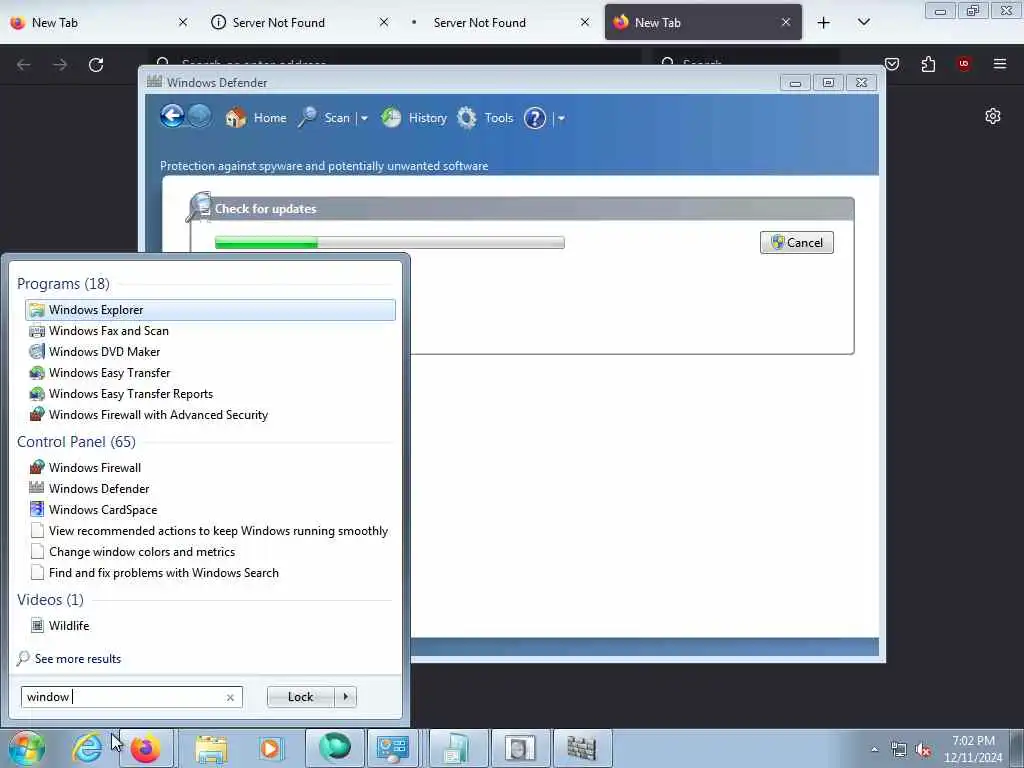Open Windows Defender from Control Panel results
The width and height of the screenshot is (1024, 768).
click(210, 488)
